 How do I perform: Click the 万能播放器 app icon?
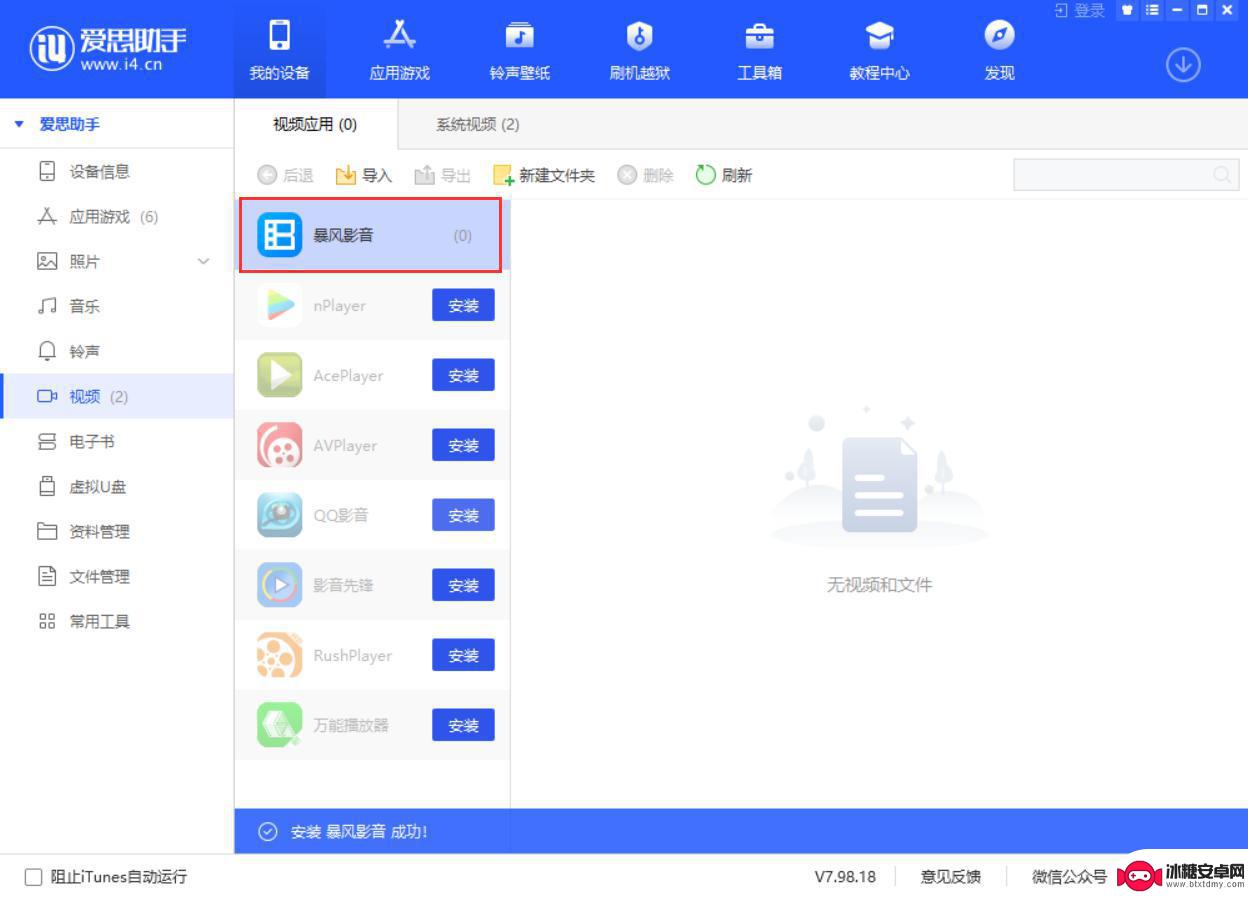pyautogui.click(x=279, y=725)
